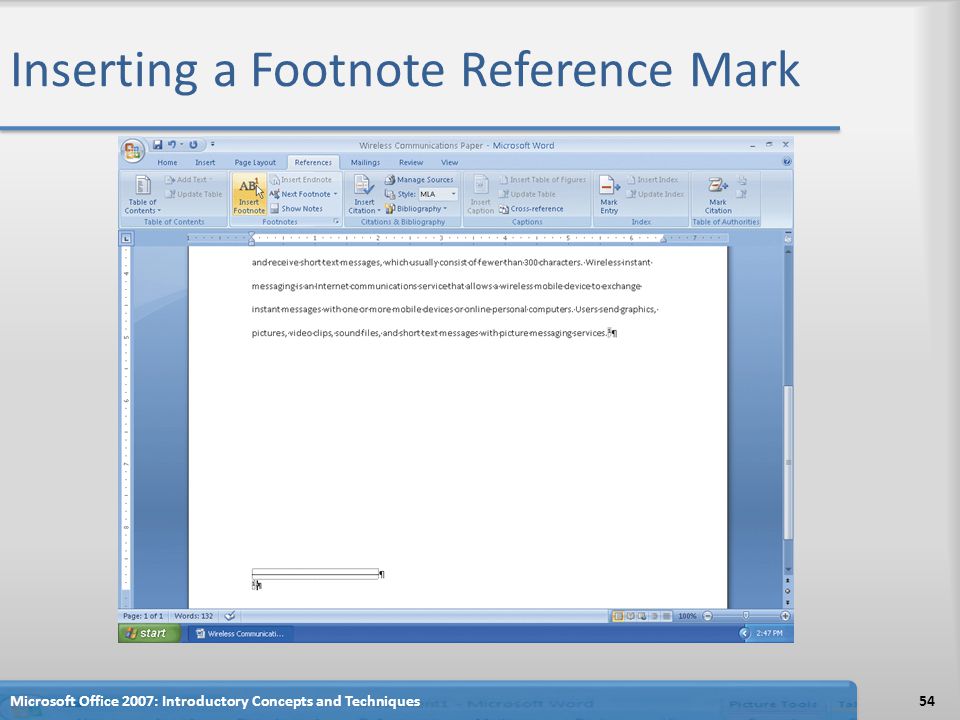The image size is (960, 720).
Task: Click the Show Notes button
Action: point(296,209)
